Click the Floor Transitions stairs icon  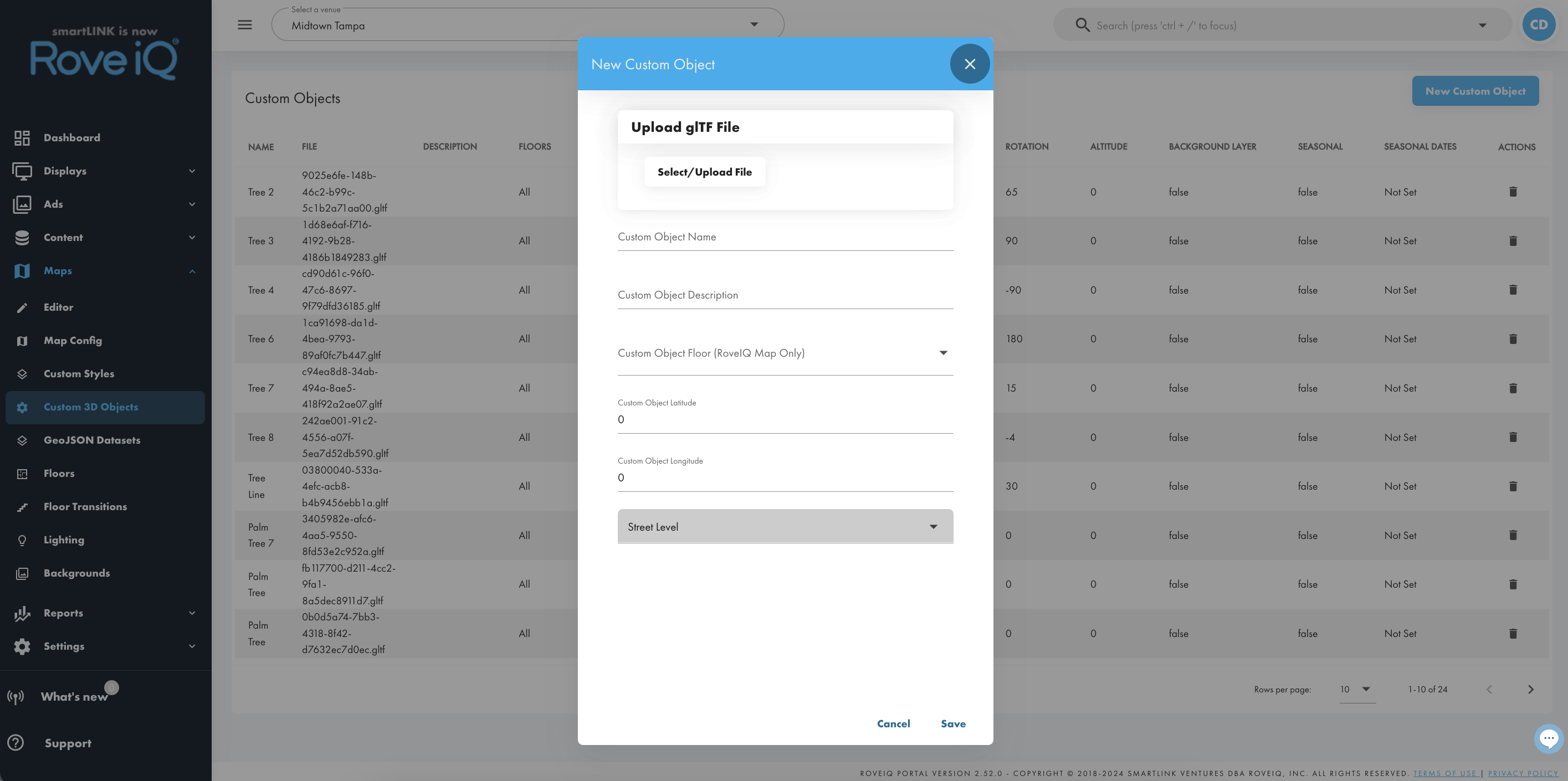pyautogui.click(x=22, y=507)
